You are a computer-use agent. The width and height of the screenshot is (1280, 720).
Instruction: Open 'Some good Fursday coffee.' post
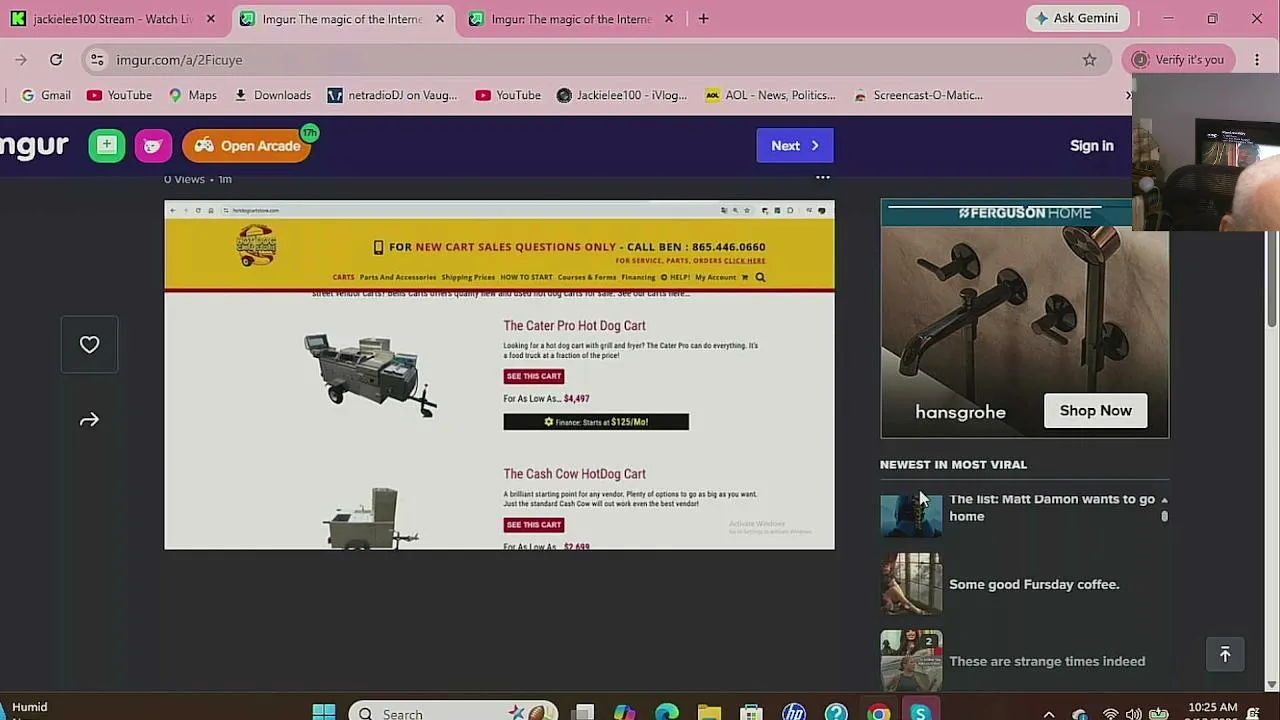(x=1034, y=585)
